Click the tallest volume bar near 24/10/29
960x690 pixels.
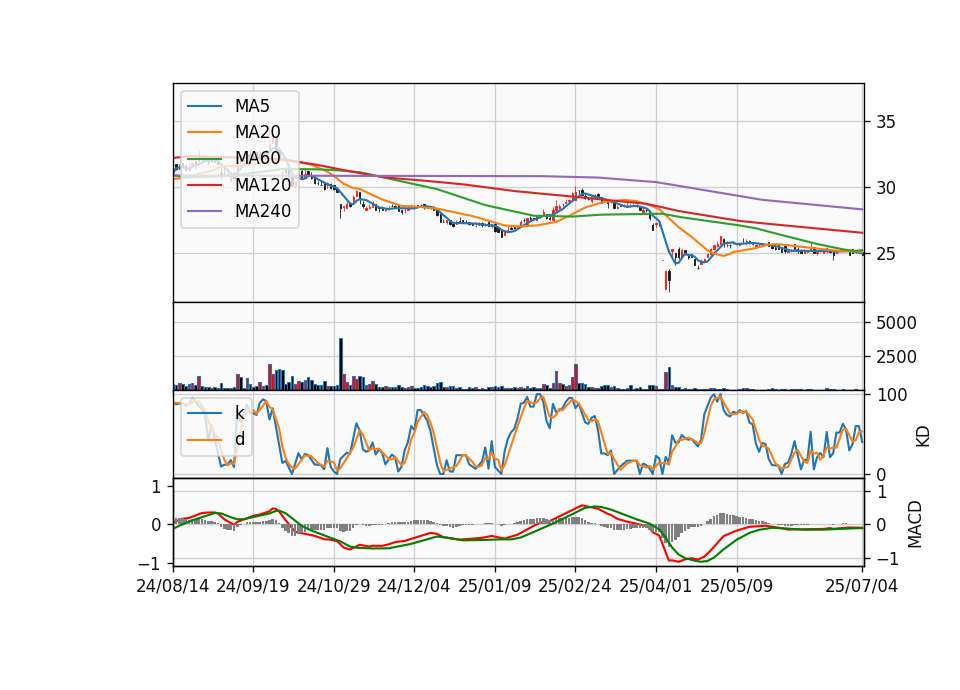(x=341, y=364)
